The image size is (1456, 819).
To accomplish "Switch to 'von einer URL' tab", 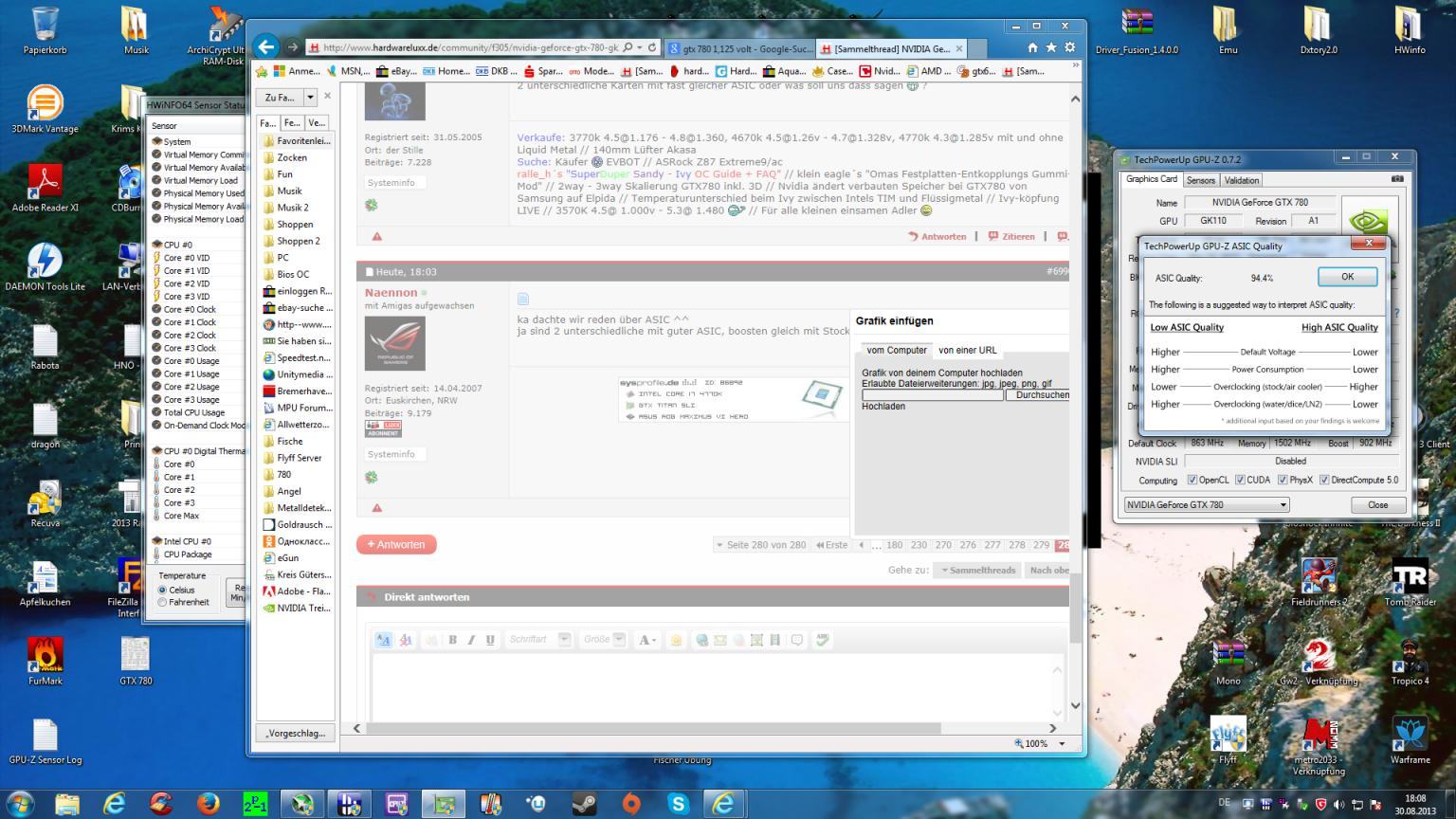I will point(967,350).
